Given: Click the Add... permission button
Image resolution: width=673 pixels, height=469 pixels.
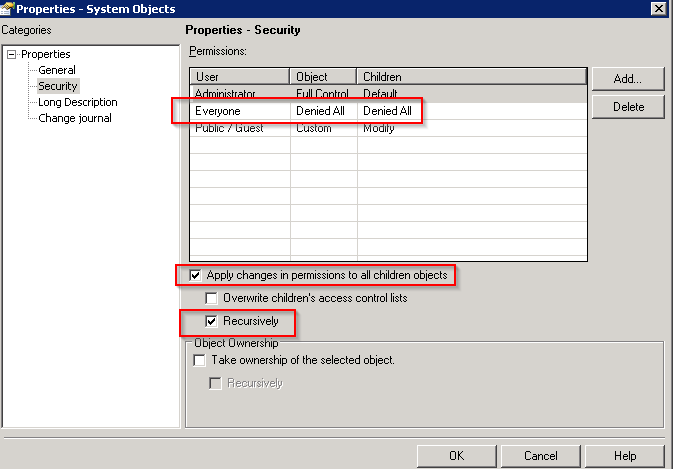Looking at the screenshot, I should tap(627, 79).
